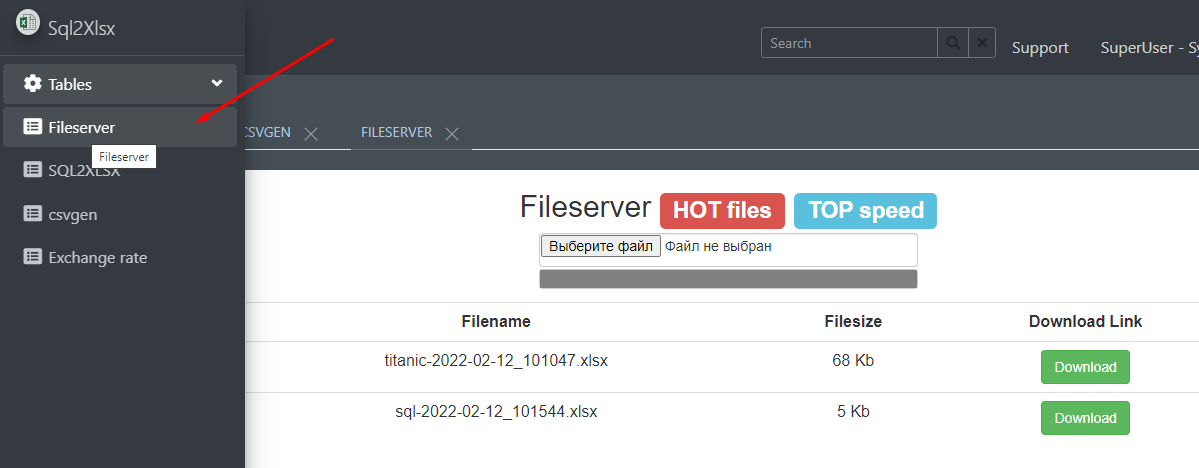Click the magnifier search icon
The image size is (1199, 468).
[952, 43]
